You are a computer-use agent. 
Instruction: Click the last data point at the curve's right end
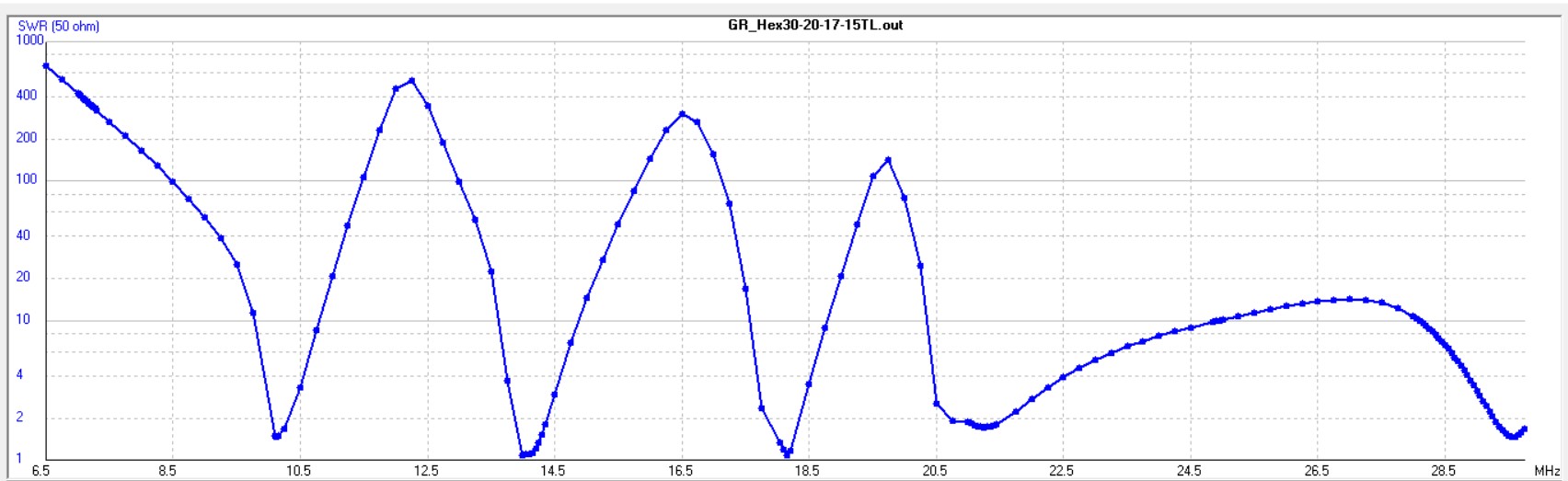[1524, 429]
